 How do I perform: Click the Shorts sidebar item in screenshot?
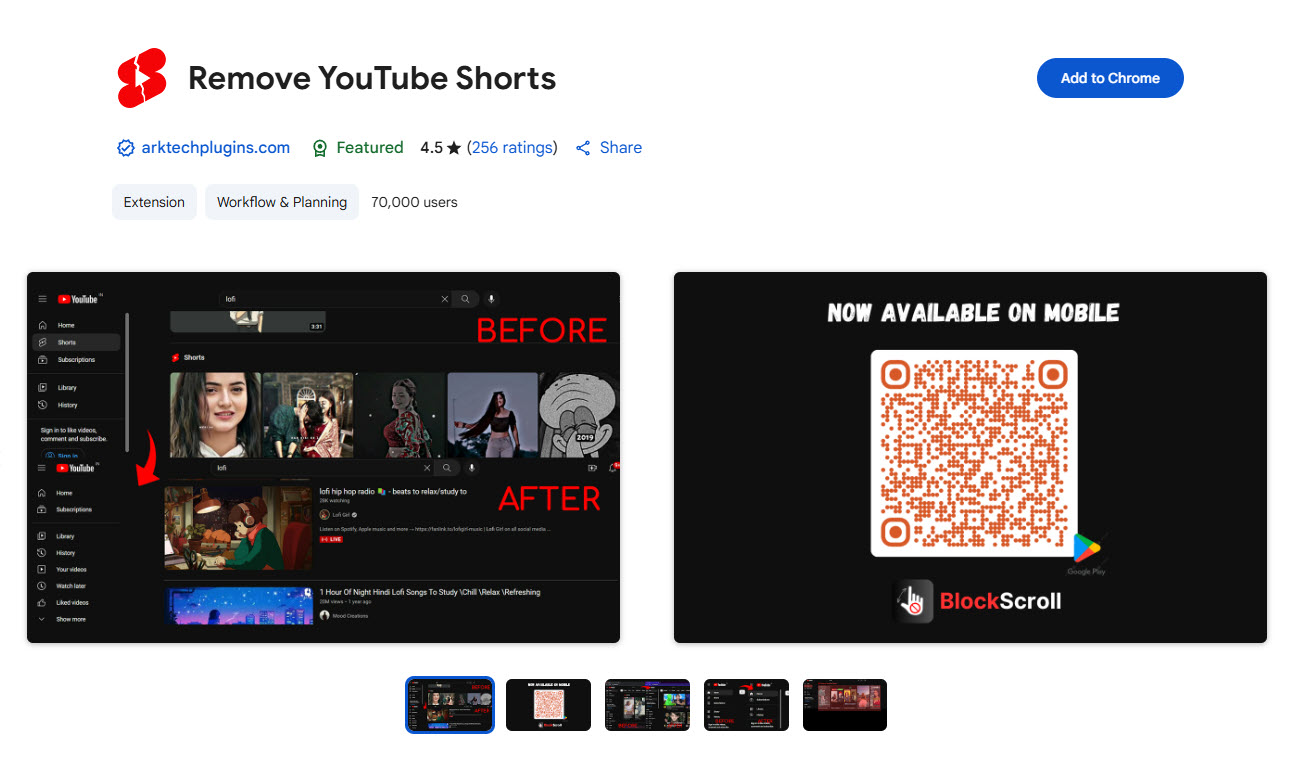click(x=74, y=342)
